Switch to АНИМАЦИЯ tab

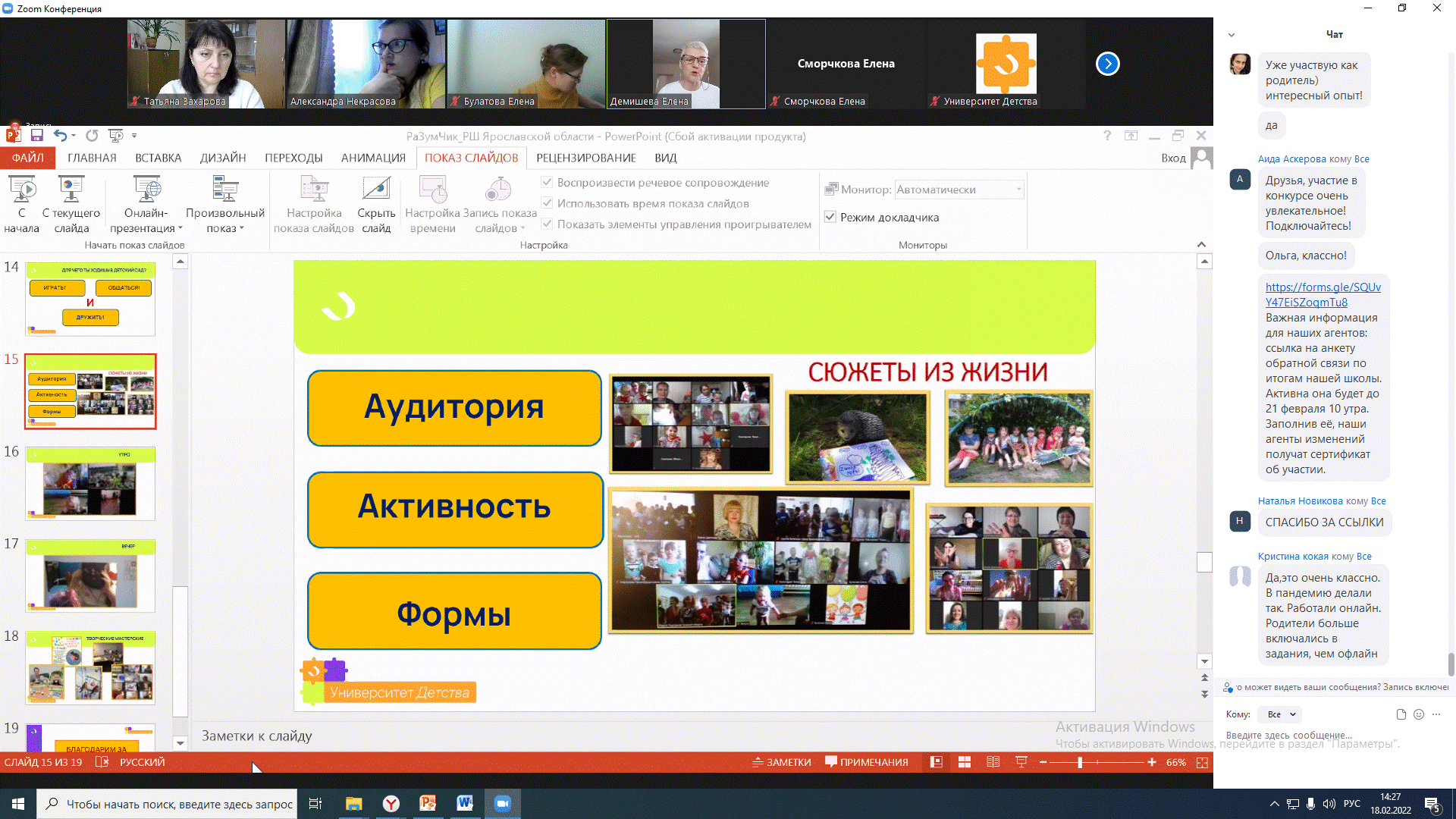[x=373, y=158]
